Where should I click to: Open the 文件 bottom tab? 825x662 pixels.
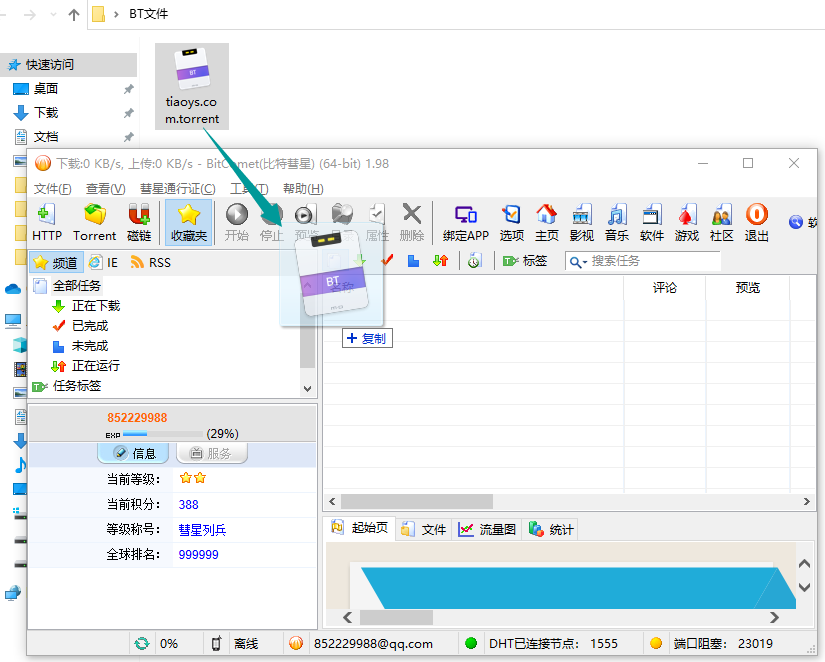(x=424, y=529)
